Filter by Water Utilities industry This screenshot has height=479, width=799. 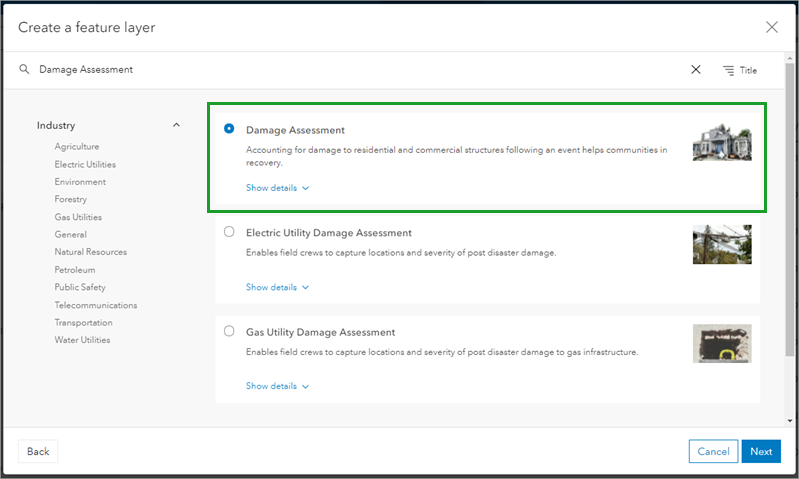click(x=82, y=339)
